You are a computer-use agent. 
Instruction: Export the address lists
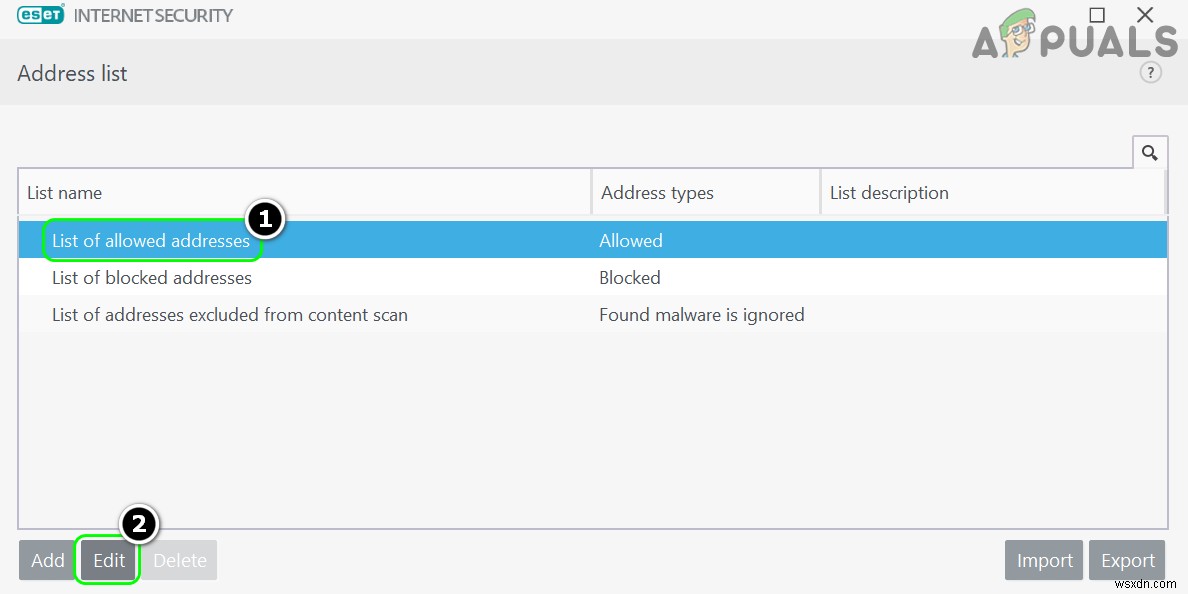tap(1127, 560)
